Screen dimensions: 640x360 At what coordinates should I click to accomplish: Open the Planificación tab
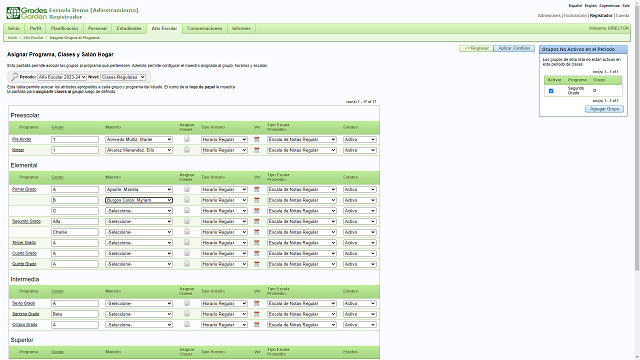tap(64, 28)
